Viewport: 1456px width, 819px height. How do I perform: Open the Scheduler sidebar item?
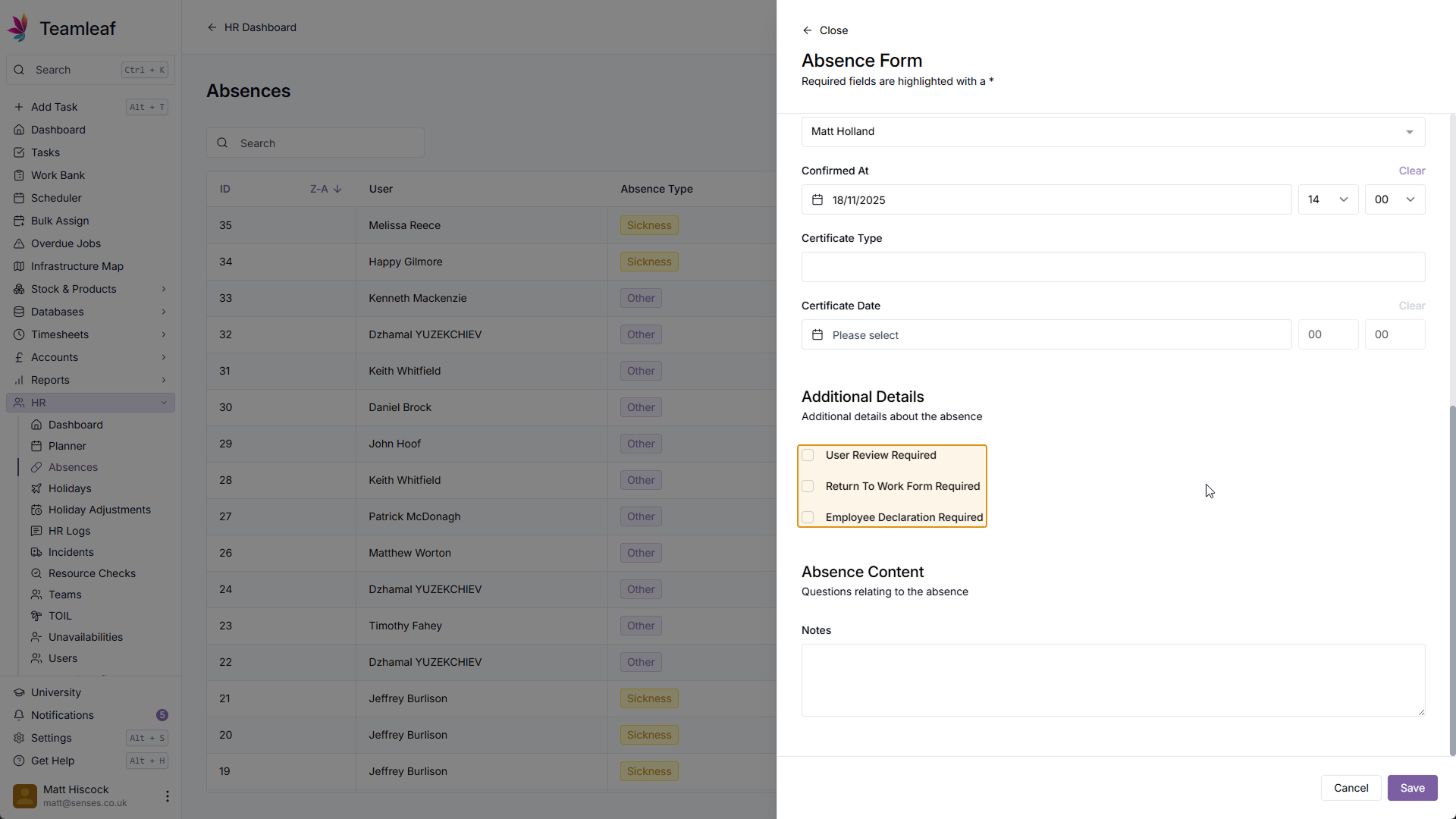pyautogui.click(x=56, y=198)
